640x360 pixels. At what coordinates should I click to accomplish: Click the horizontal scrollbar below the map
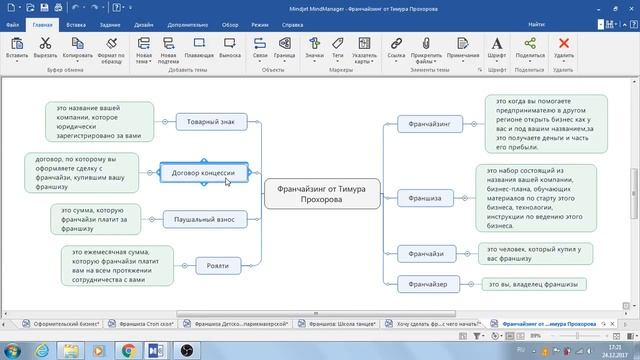(316, 313)
